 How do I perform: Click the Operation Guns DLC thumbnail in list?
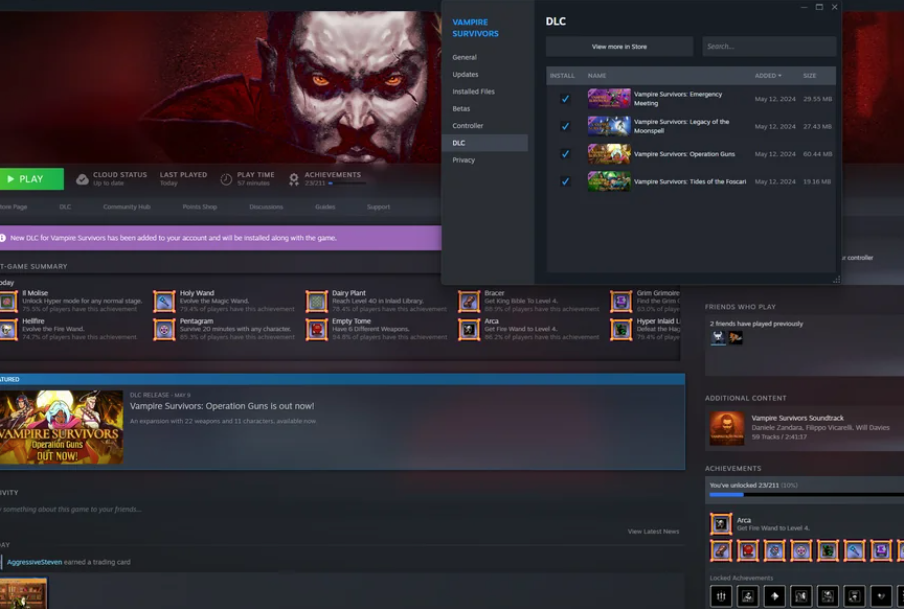click(609, 154)
